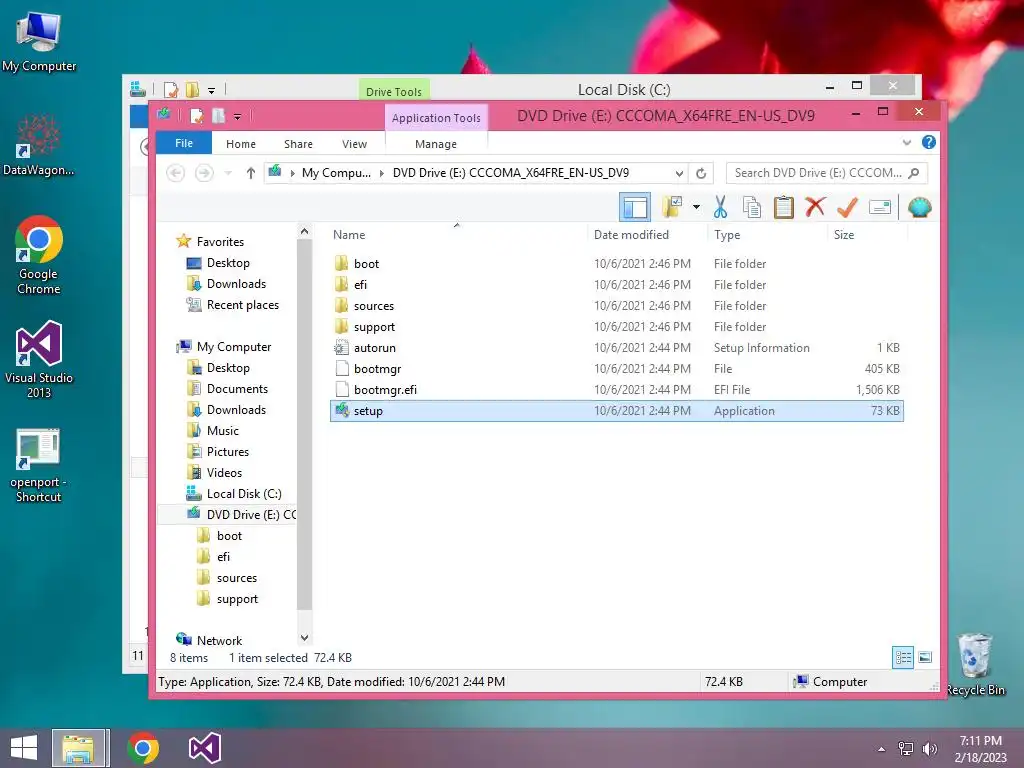Click the Drive Tools tab in Local Disk window
Screen dimensions: 1024x768
(394, 91)
